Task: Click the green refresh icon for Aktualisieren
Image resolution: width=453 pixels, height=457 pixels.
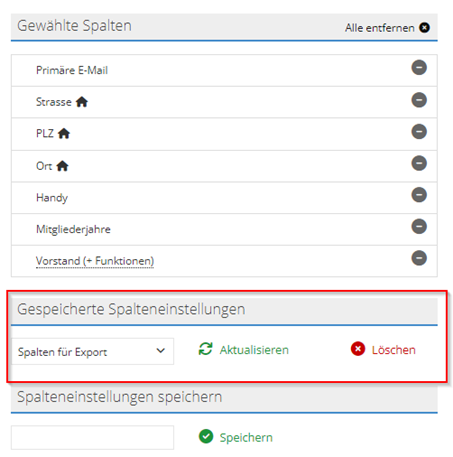Action: (x=205, y=349)
